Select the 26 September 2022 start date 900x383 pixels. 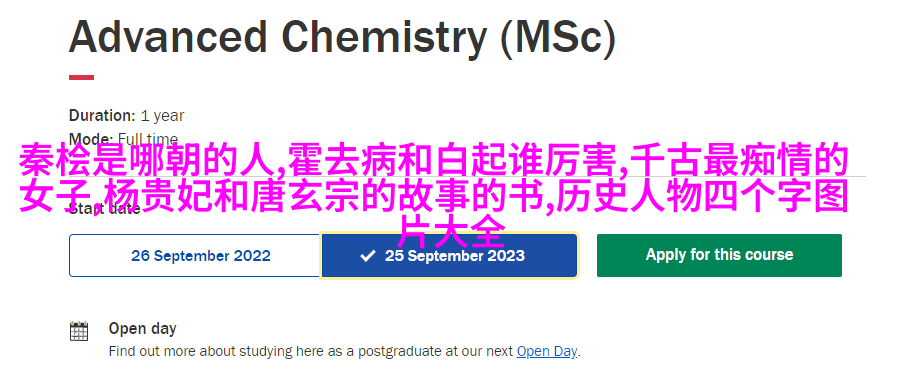195,256
